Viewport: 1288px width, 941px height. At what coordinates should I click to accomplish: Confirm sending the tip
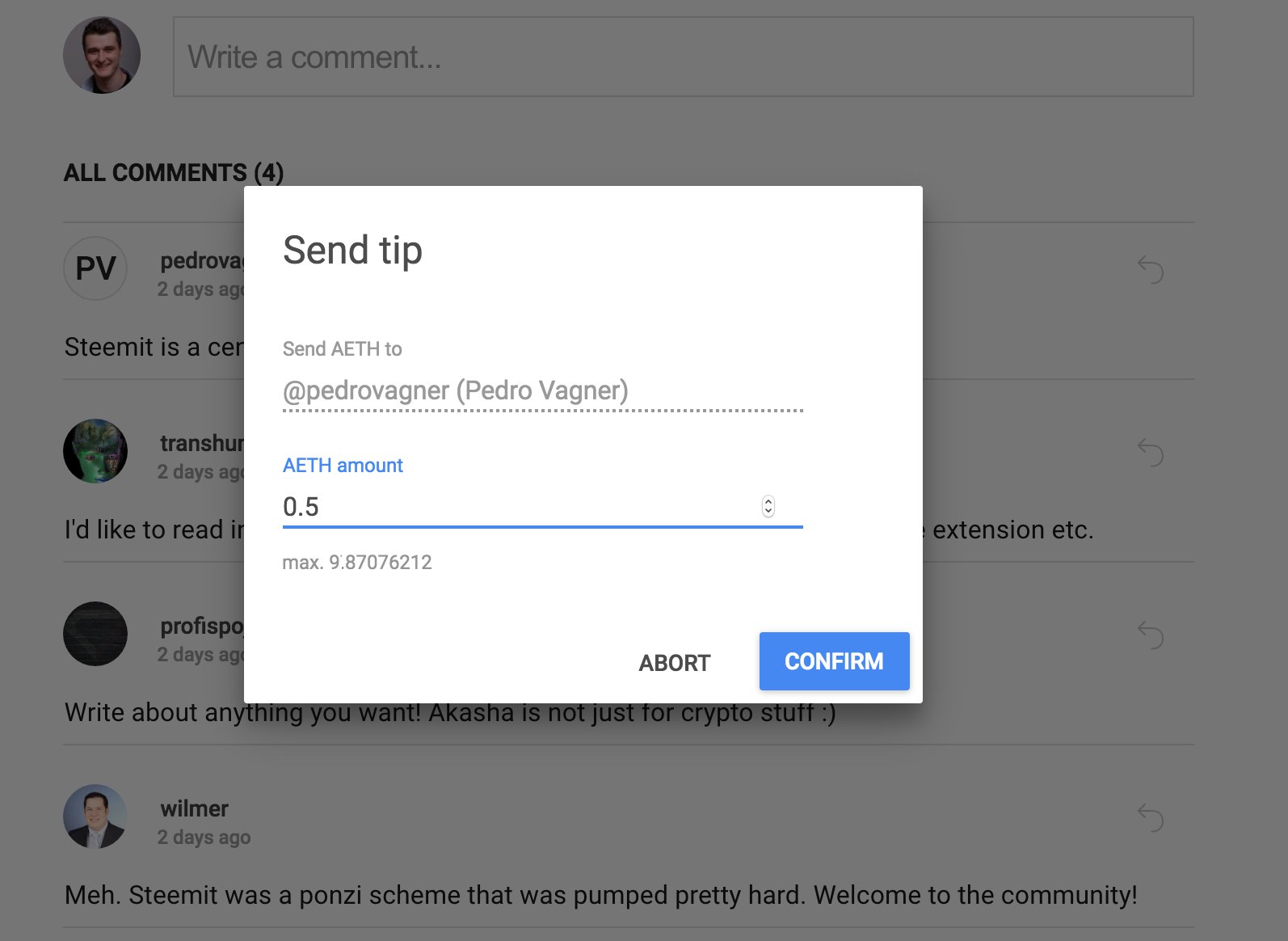coord(834,661)
